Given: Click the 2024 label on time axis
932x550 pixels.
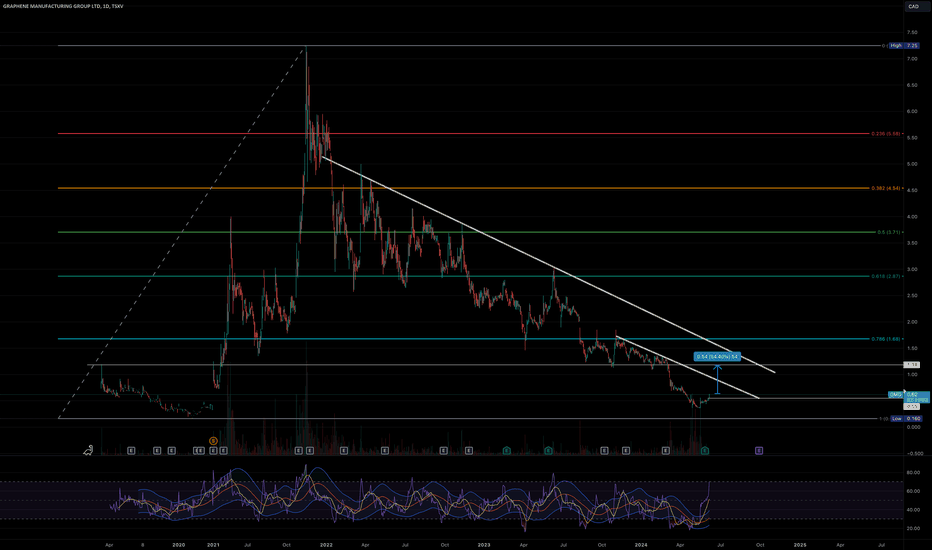Looking at the screenshot, I should point(641,545).
